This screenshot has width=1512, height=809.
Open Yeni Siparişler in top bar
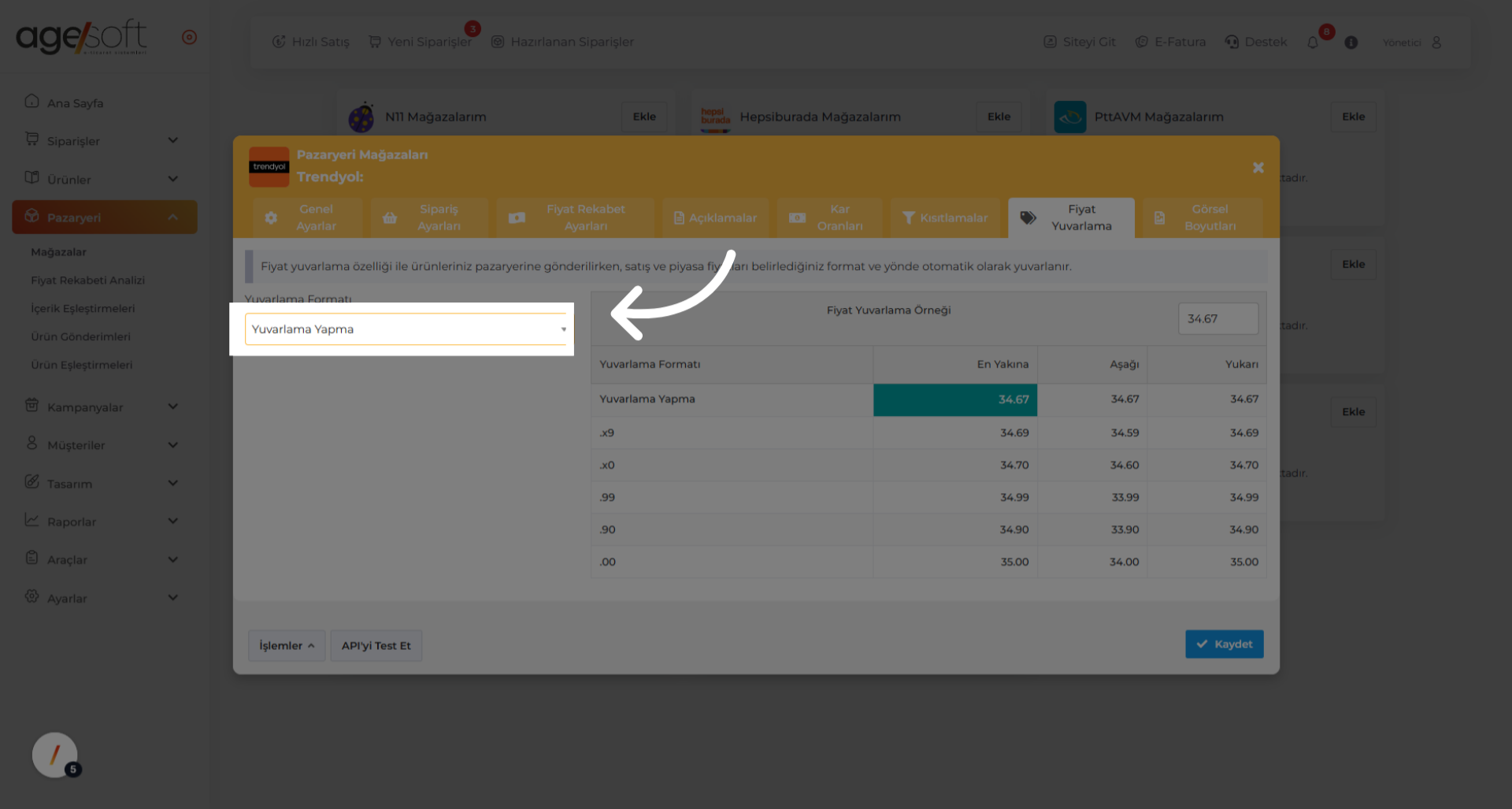(420, 42)
